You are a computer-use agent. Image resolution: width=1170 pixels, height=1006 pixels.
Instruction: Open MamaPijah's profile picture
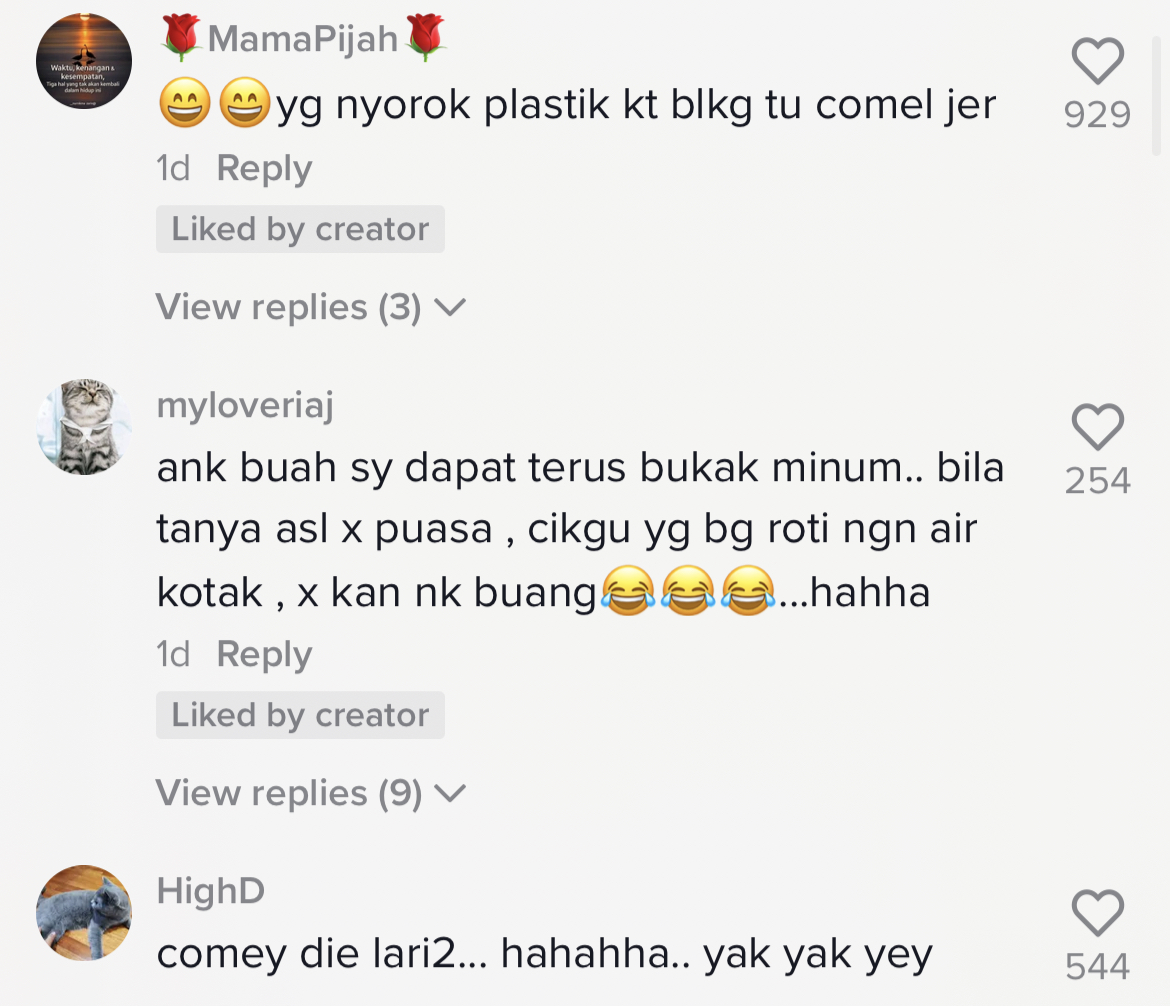[84, 61]
